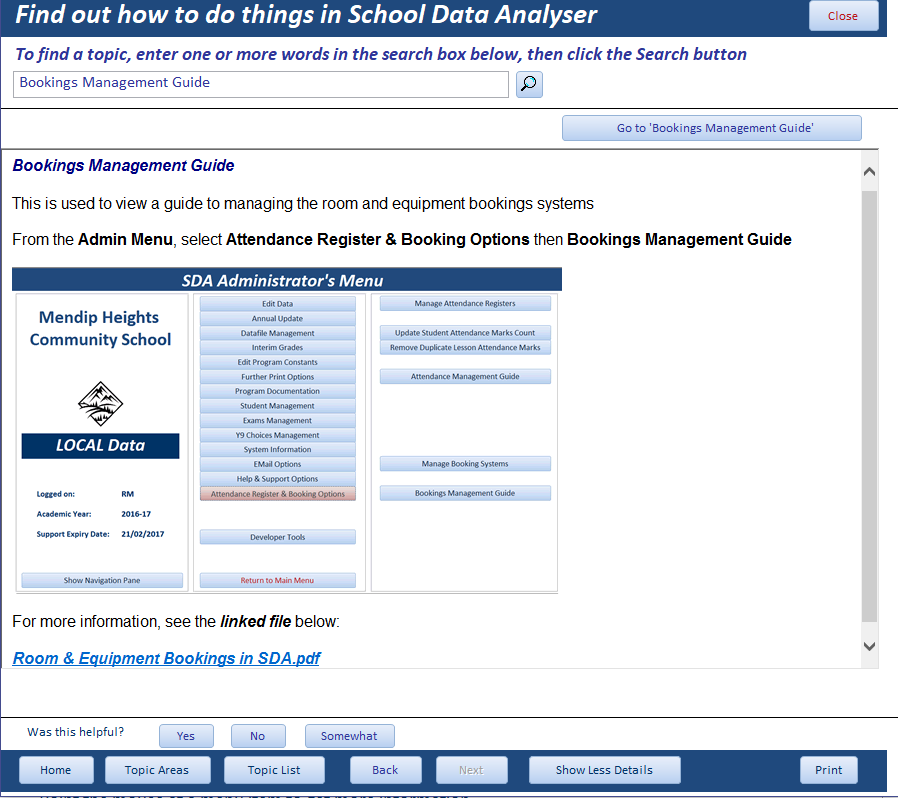
Task: Click Program Documentation menu item
Action: [278, 391]
